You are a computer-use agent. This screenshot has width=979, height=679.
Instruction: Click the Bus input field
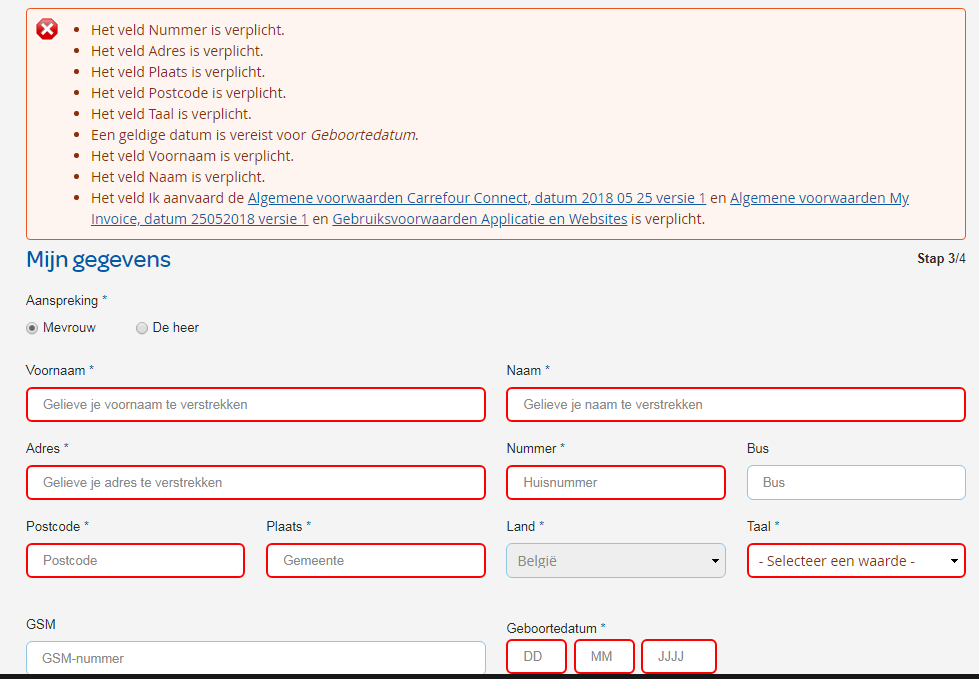click(x=855, y=483)
